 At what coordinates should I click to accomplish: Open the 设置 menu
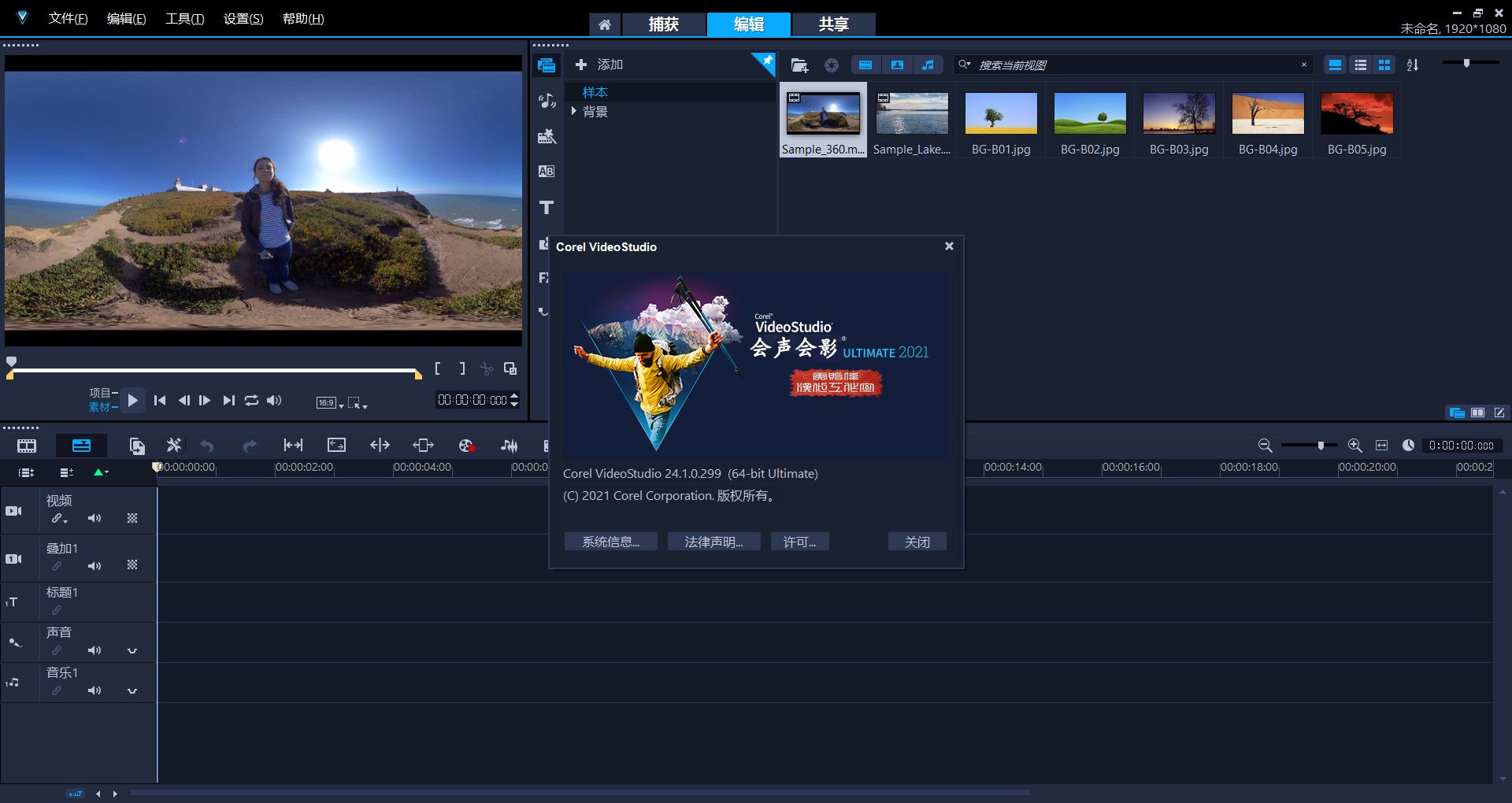243,19
